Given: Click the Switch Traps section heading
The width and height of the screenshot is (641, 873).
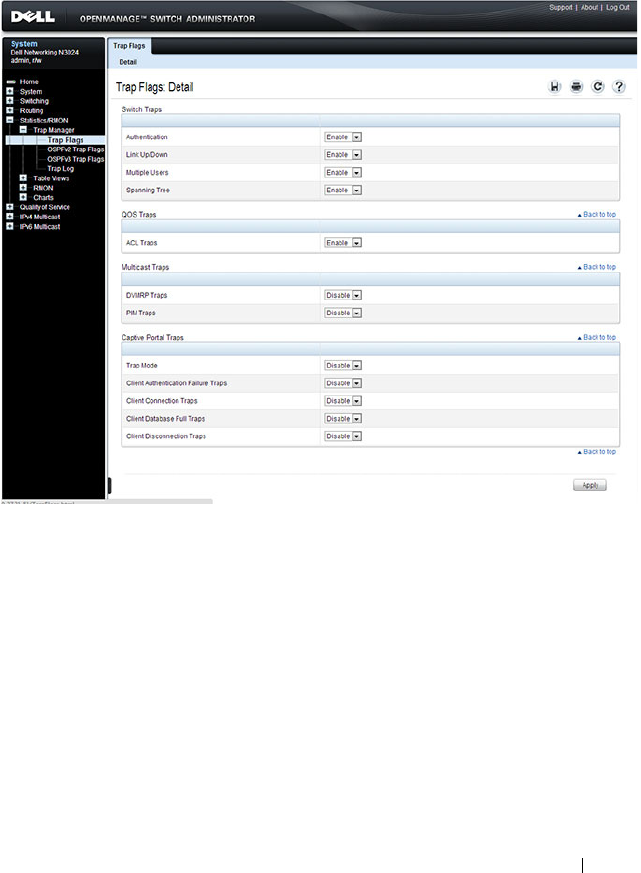Looking at the screenshot, I should [141, 109].
